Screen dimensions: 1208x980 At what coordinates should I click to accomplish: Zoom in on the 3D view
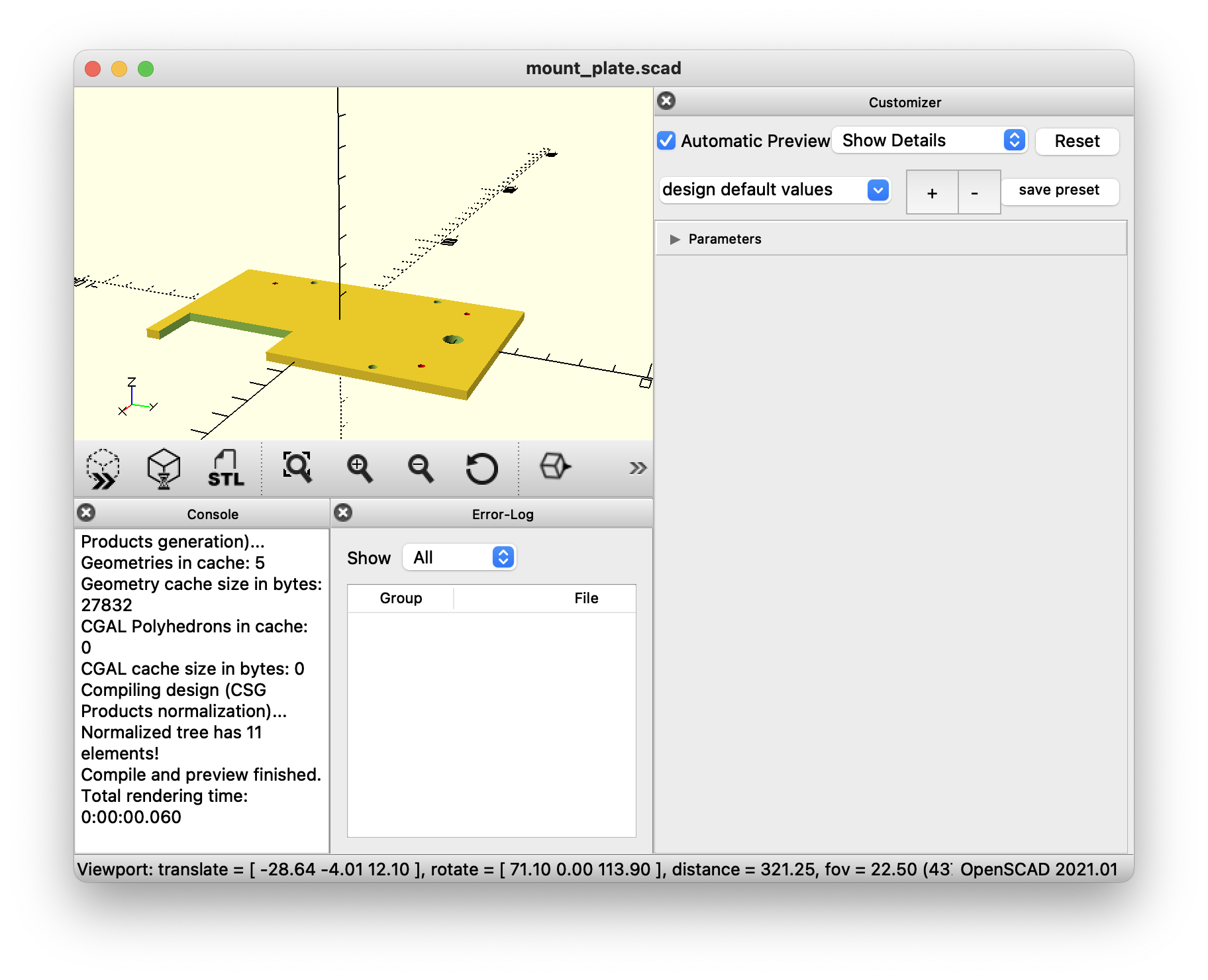pos(360,468)
